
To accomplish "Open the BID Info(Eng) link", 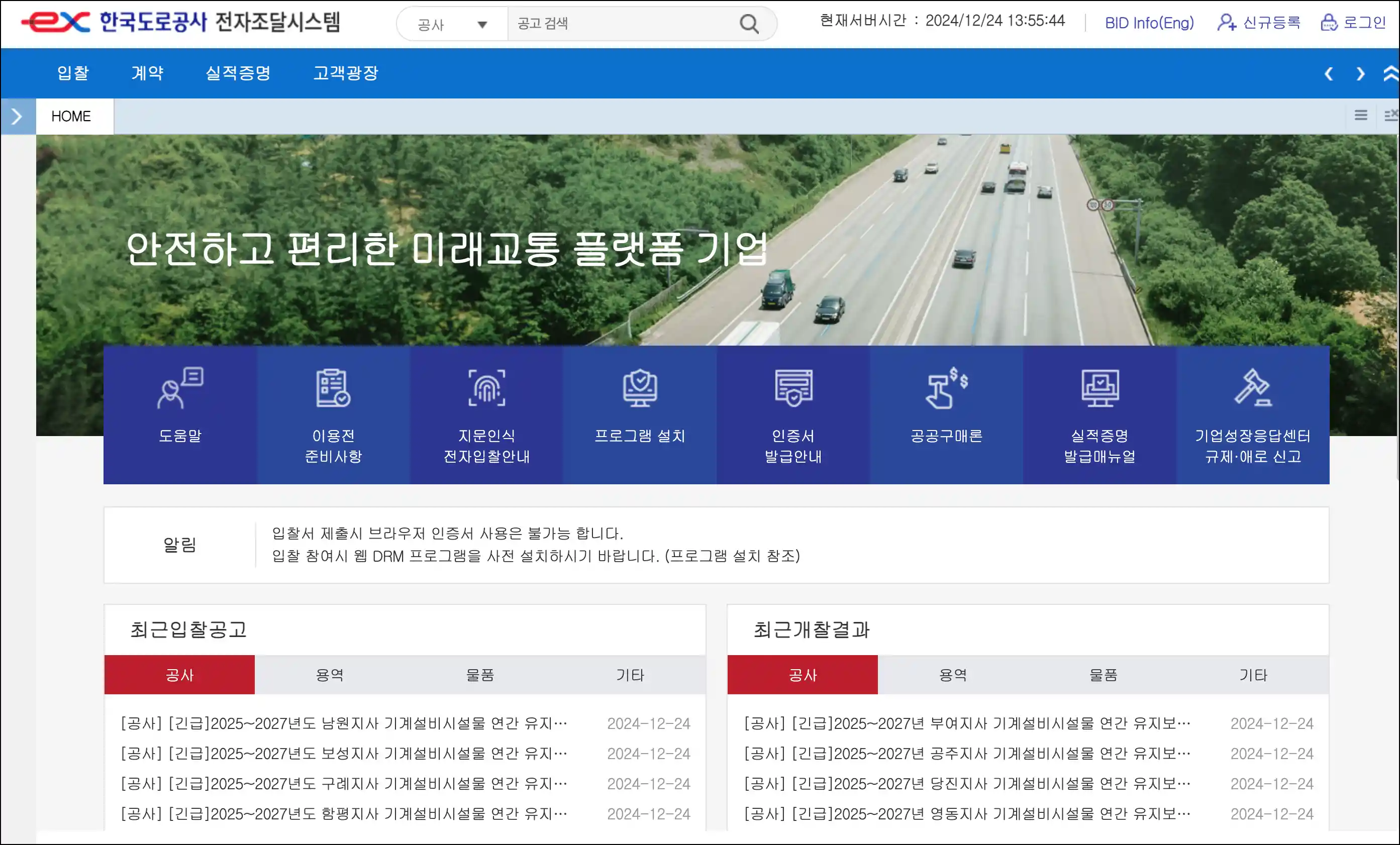I will click(x=1149, y=23).
